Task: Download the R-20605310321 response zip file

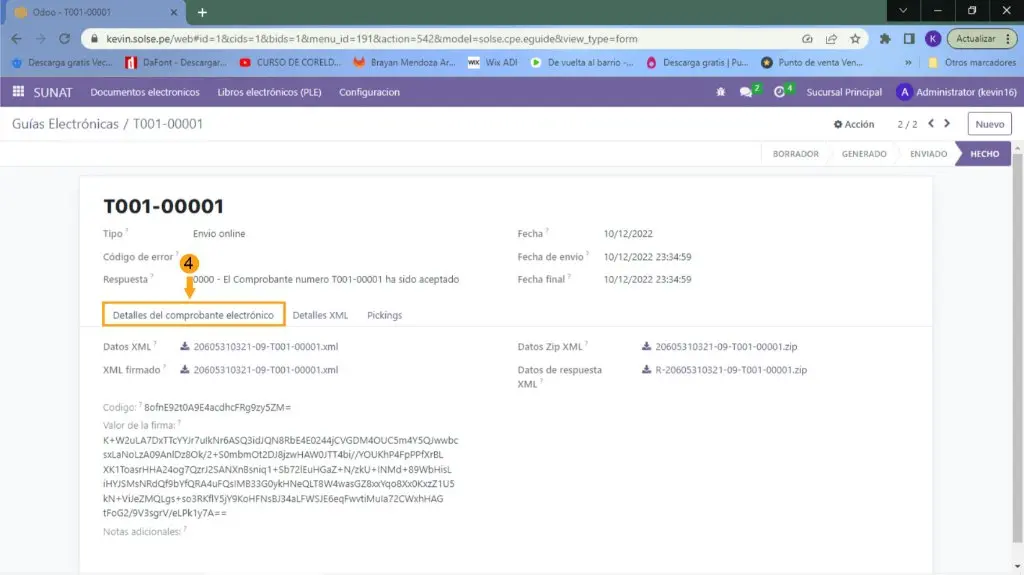Action: click(x=730, y=370)
